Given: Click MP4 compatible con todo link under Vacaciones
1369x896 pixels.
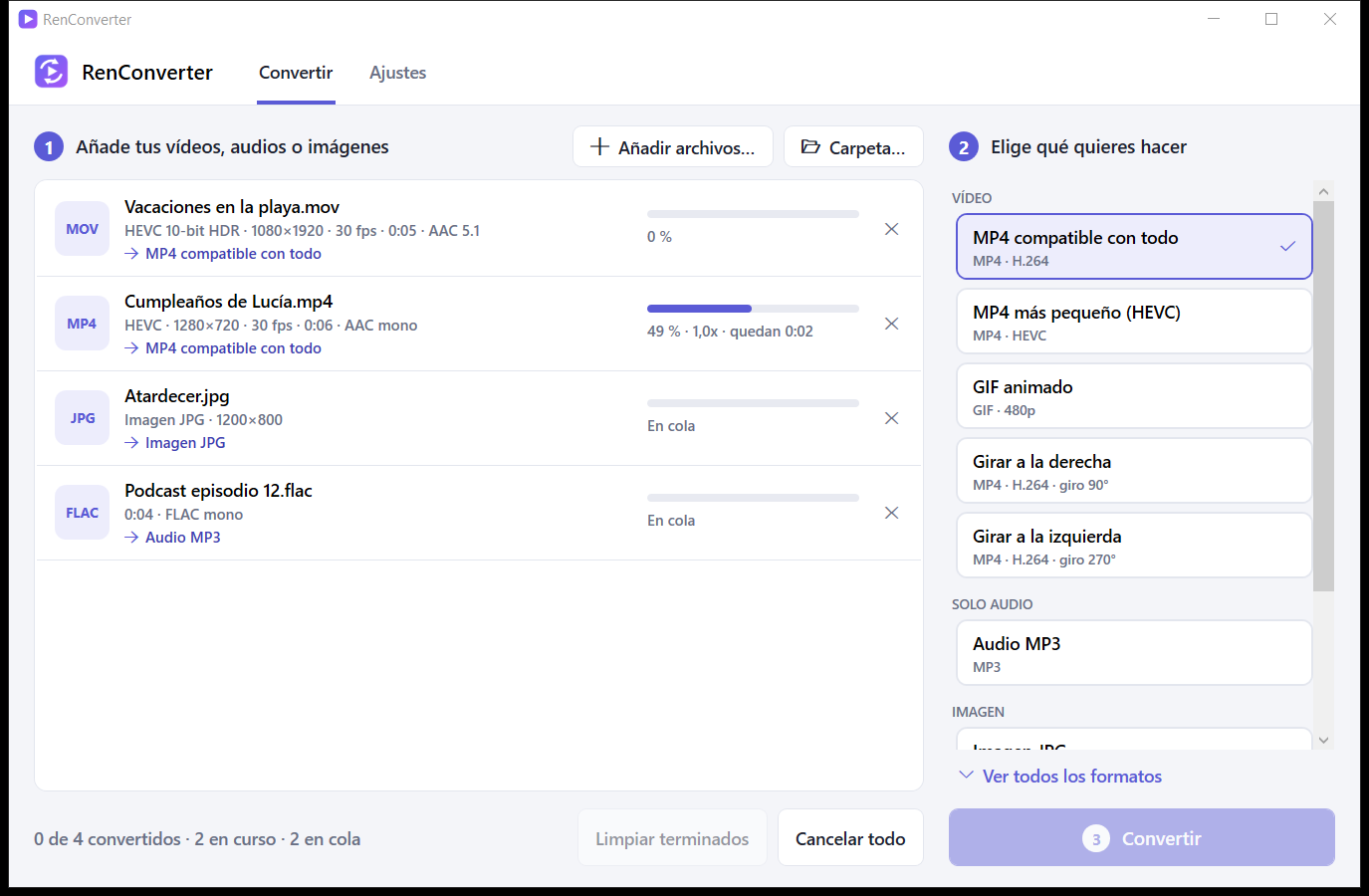Looking at the screenshot, I should pyautogui.click(x=233, y=254).
